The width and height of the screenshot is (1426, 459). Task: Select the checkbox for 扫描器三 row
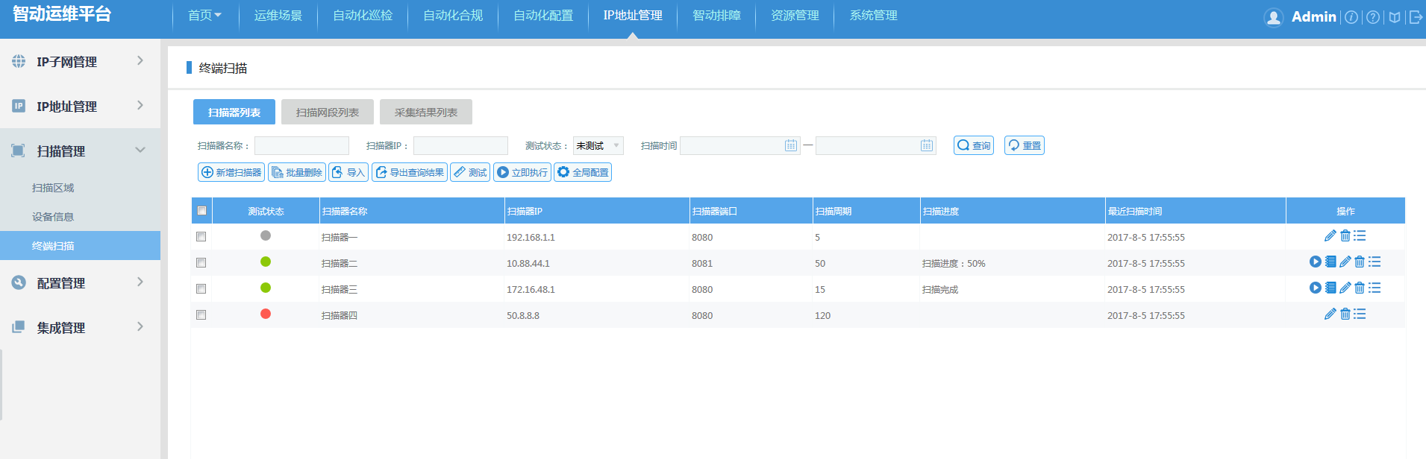coord(201,289)
